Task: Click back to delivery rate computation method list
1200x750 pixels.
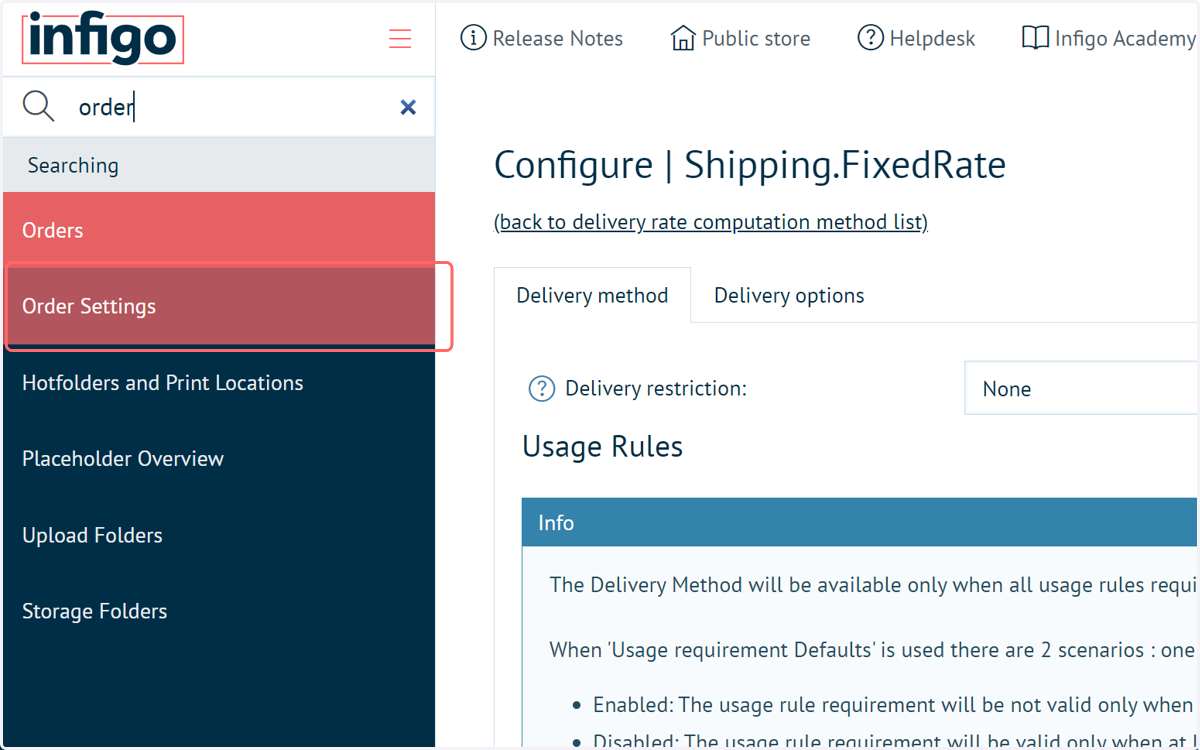Action: tap(711, 222)
